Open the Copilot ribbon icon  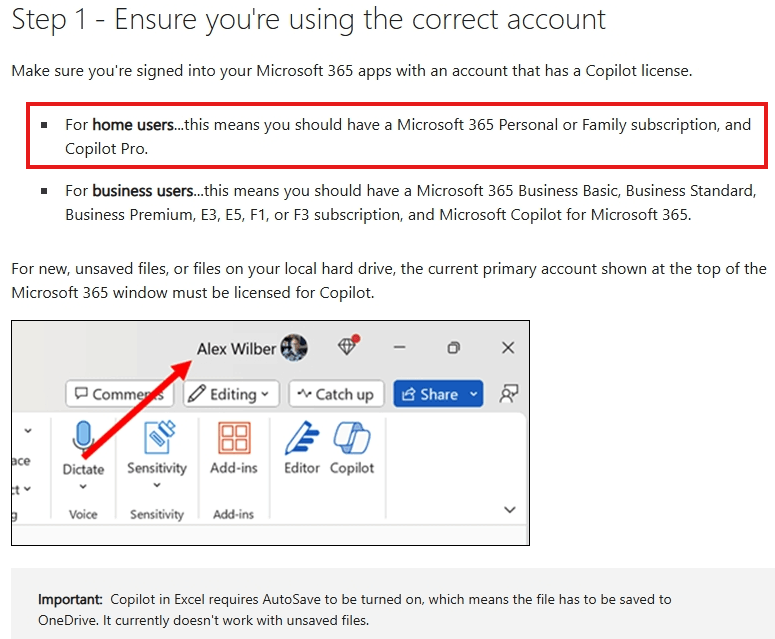tap(351, 438)
